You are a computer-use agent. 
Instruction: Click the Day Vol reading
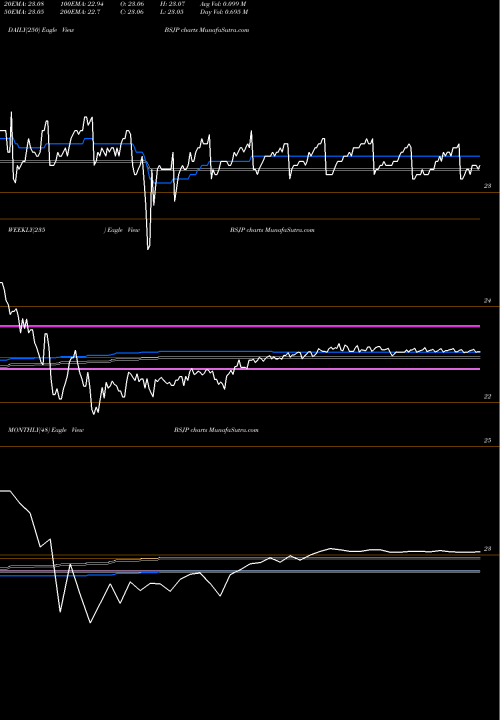pos(224,12)
